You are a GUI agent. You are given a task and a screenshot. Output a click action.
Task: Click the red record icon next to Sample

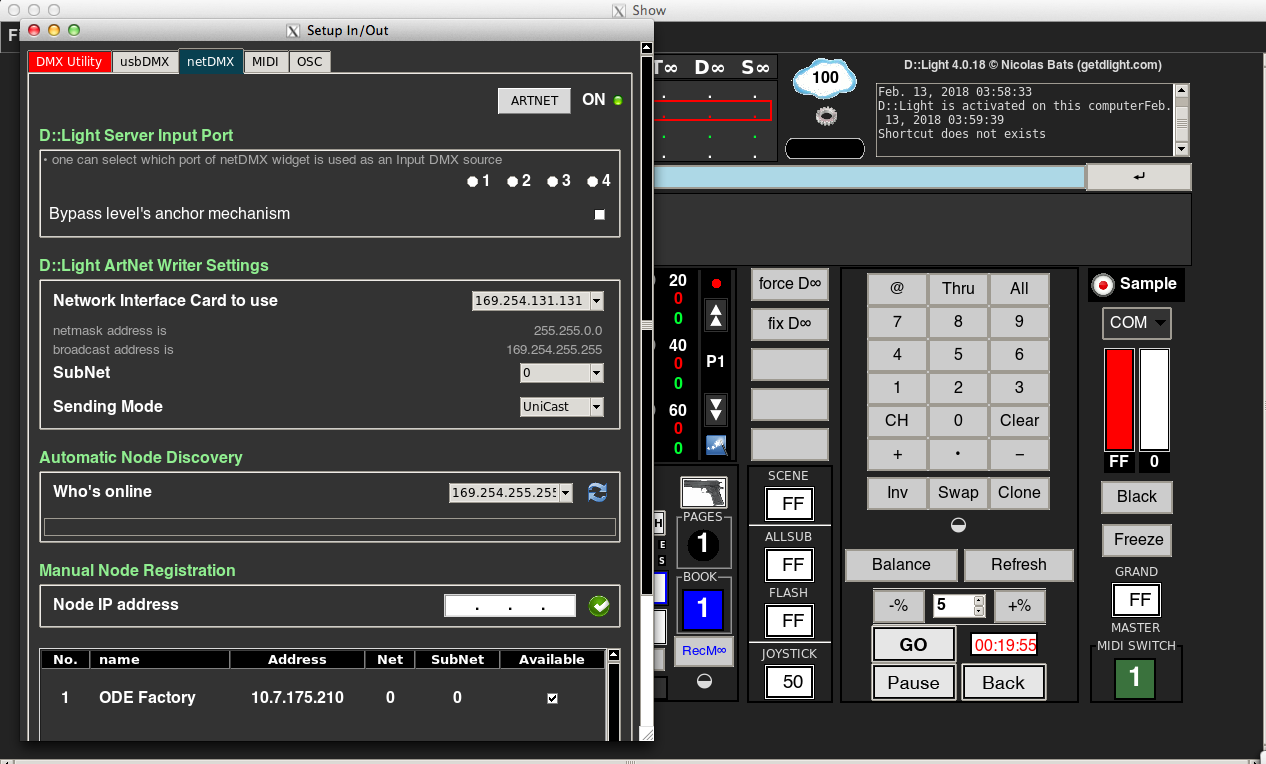point(1103,285)
